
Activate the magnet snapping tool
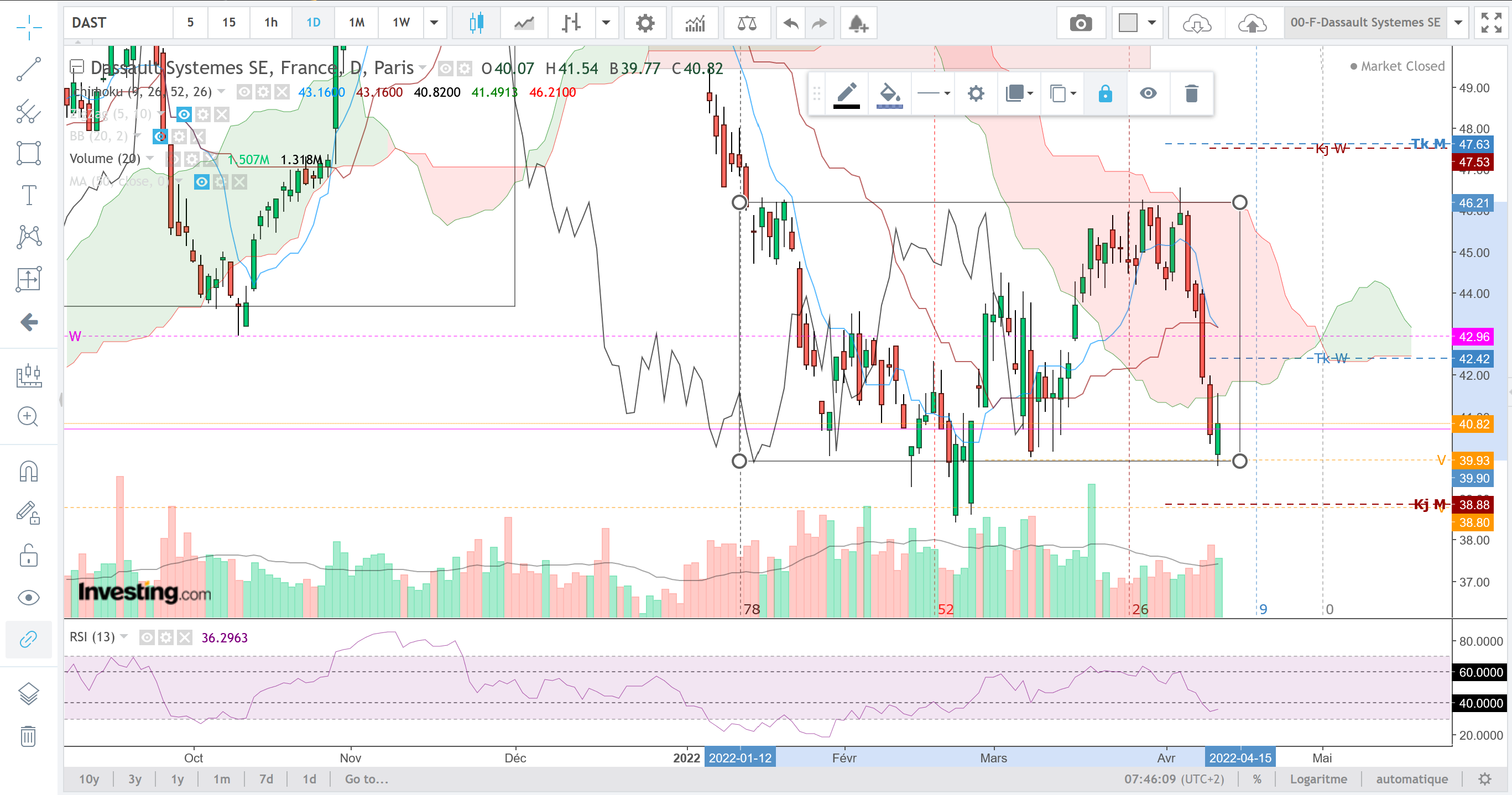click(29, 471)
